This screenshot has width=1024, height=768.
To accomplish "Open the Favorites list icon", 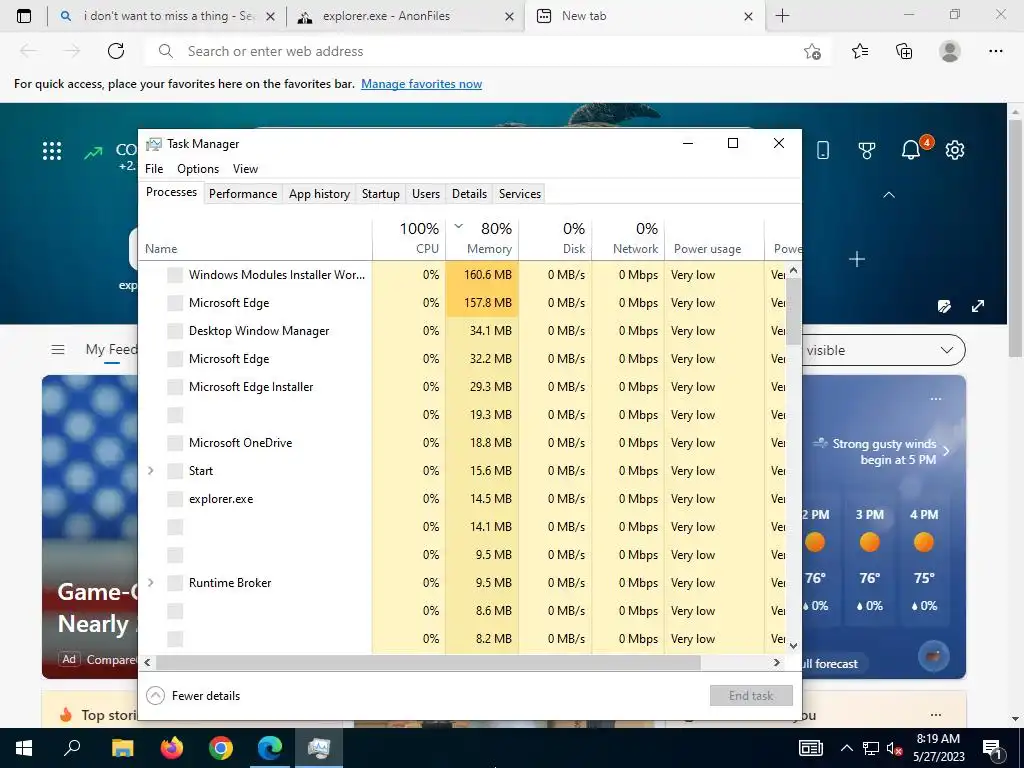I will (x=860, y=51).
